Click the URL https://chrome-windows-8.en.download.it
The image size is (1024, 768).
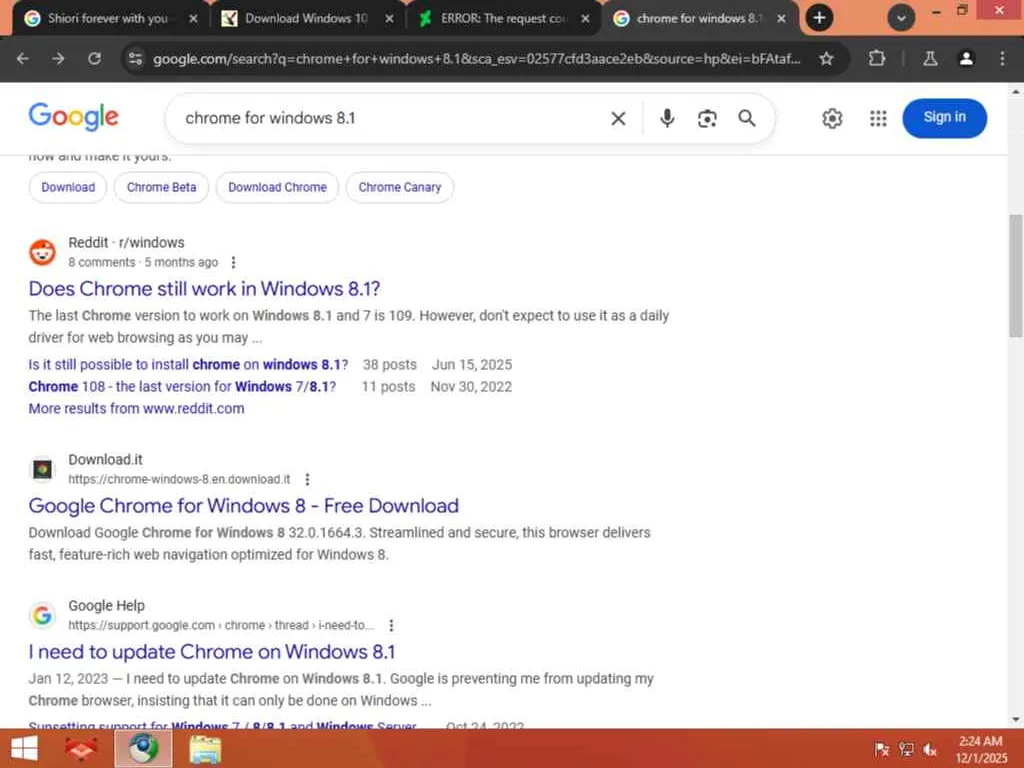[179, 479]
